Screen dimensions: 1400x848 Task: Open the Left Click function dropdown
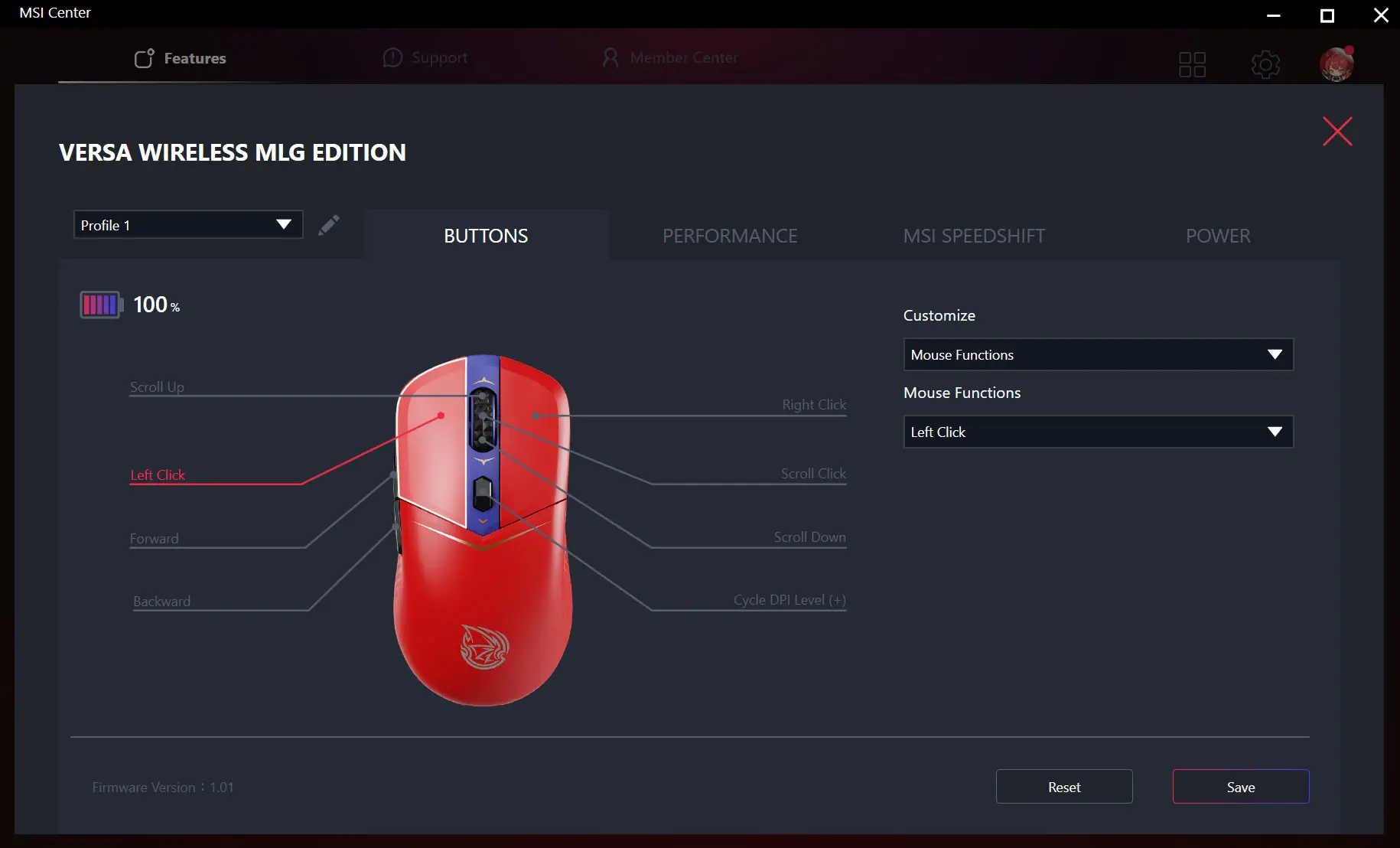1098,432
